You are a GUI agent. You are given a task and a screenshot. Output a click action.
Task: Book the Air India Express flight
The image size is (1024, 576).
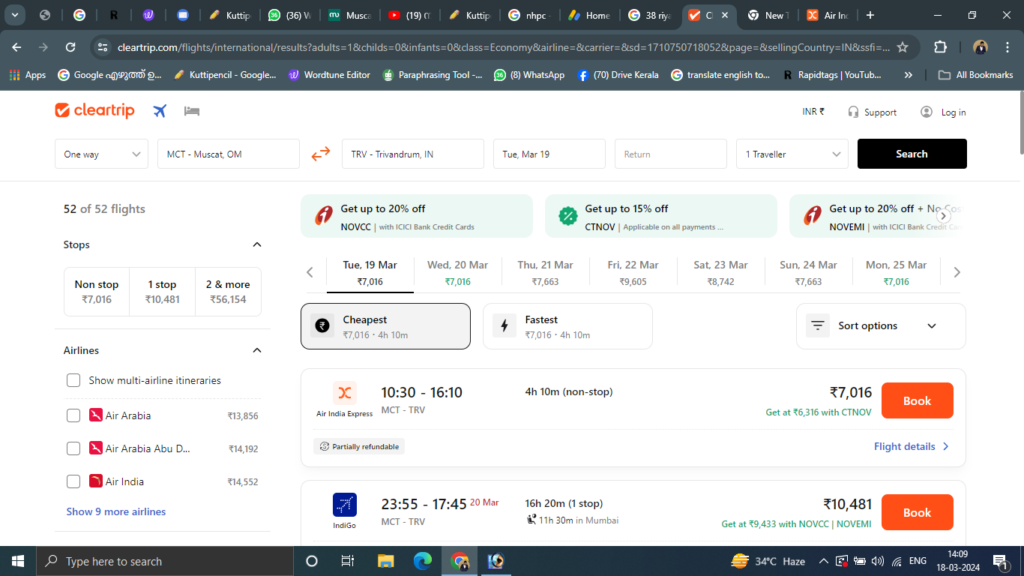(x=916, y=400)
